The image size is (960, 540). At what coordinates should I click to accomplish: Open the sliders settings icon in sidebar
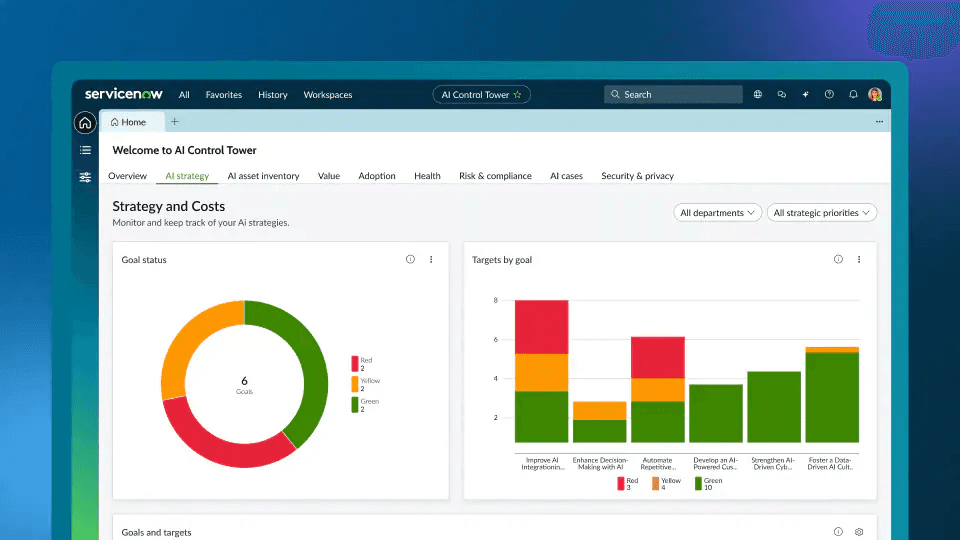[85, 178]
